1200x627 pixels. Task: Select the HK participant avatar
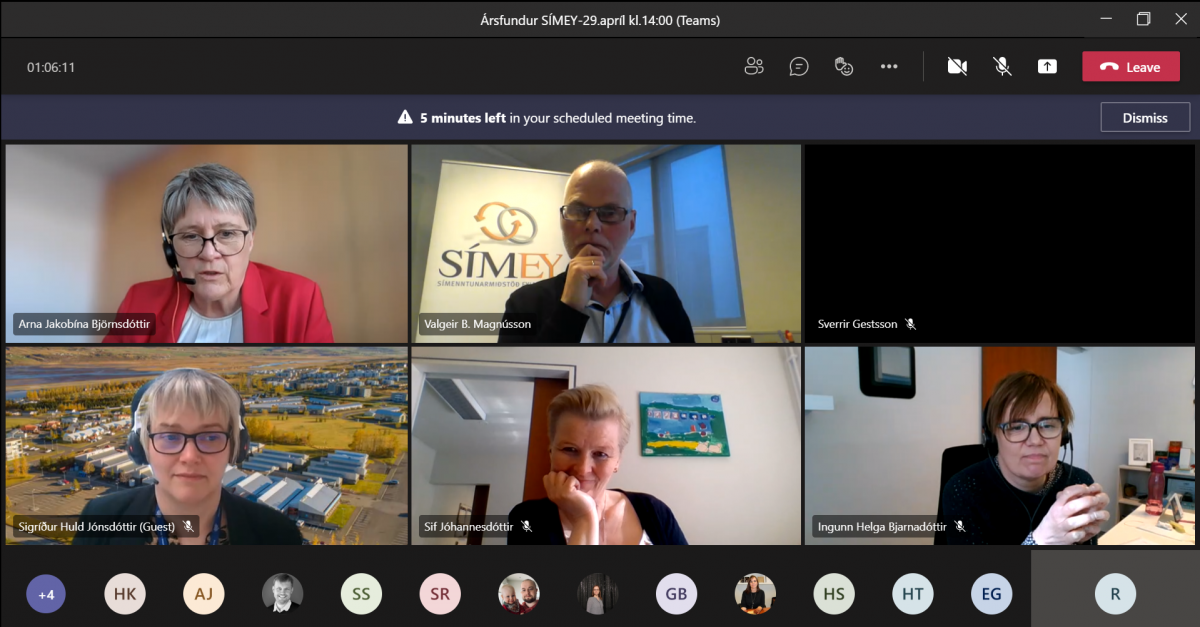pos(125,594)
